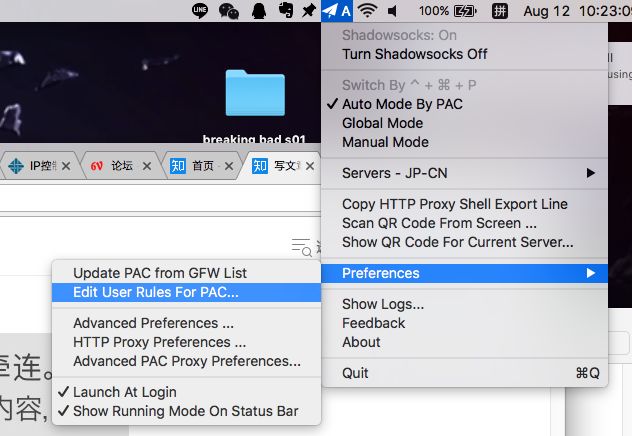Open the battery status icon

coord(465,11)
